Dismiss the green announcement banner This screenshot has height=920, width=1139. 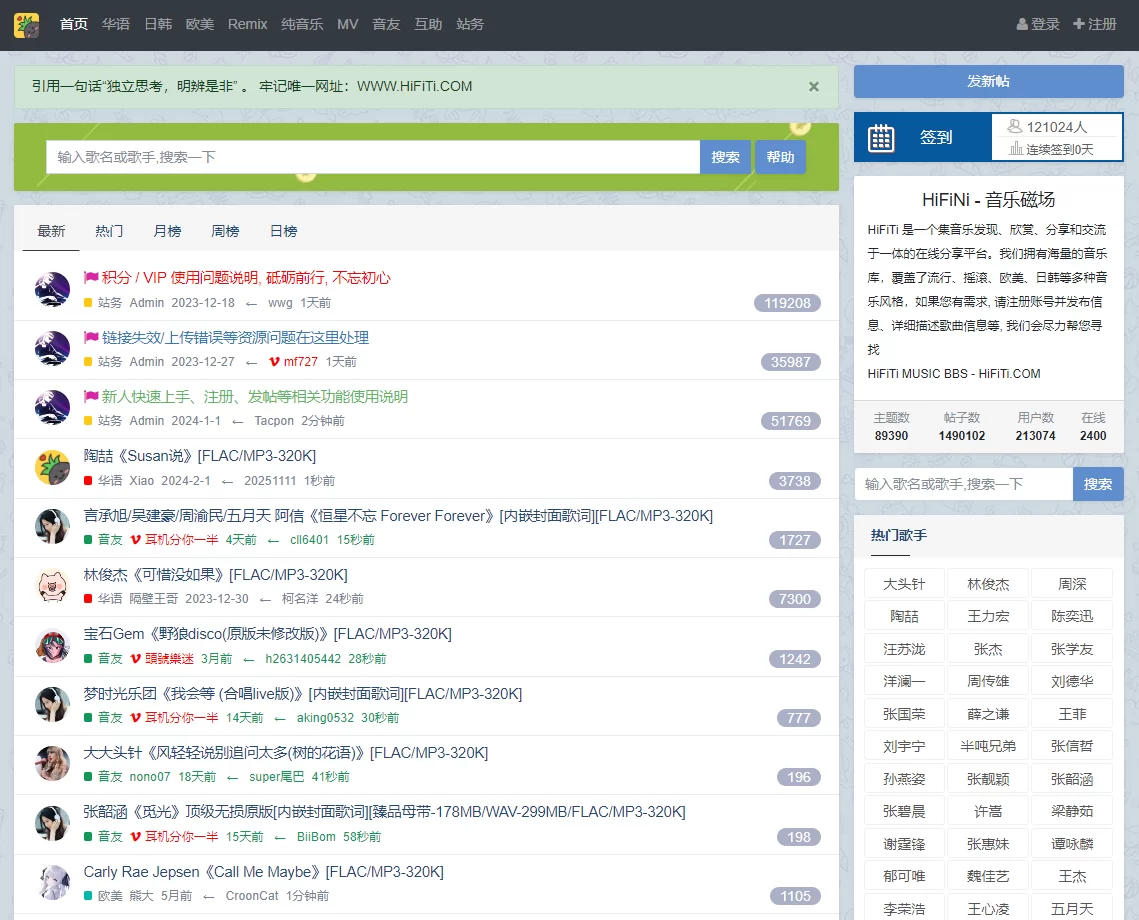tap(813, 87)
